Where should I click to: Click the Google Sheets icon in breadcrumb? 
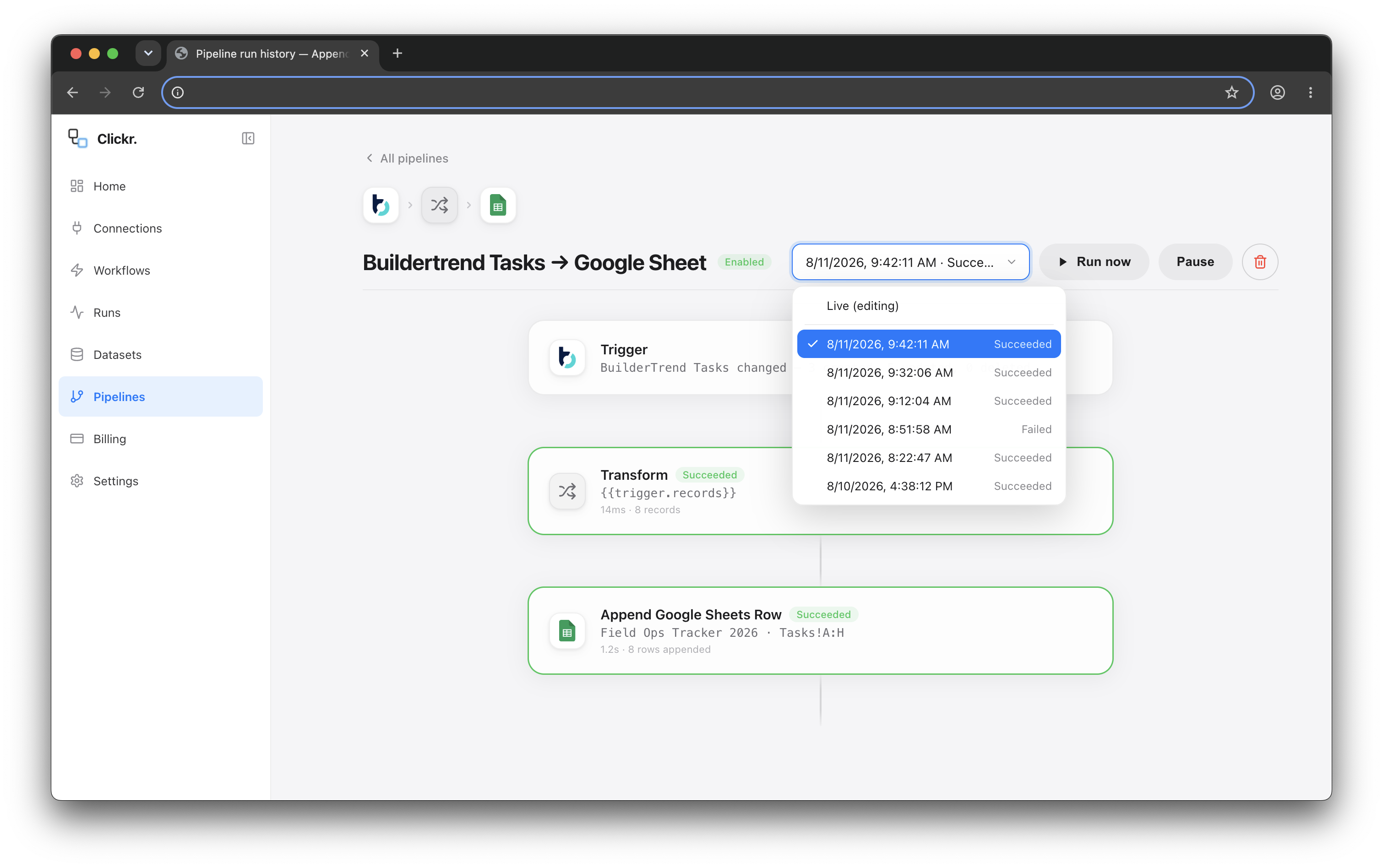coord(498,205)
